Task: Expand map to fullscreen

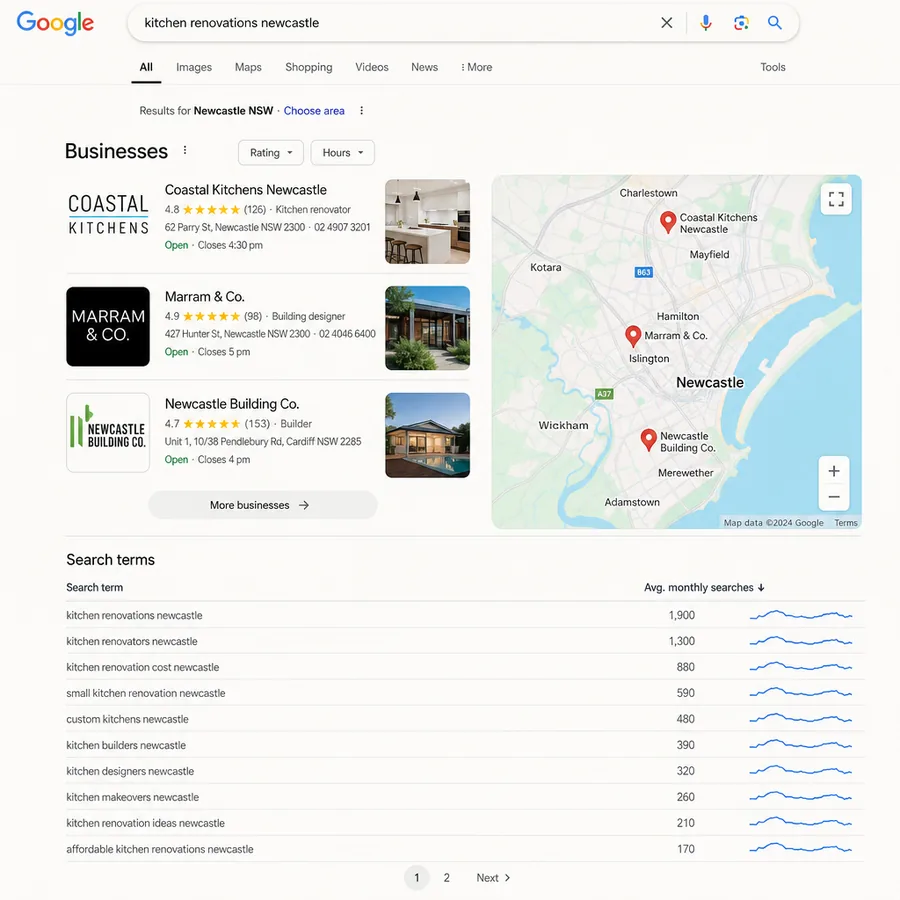Action: tap(836, 199)
